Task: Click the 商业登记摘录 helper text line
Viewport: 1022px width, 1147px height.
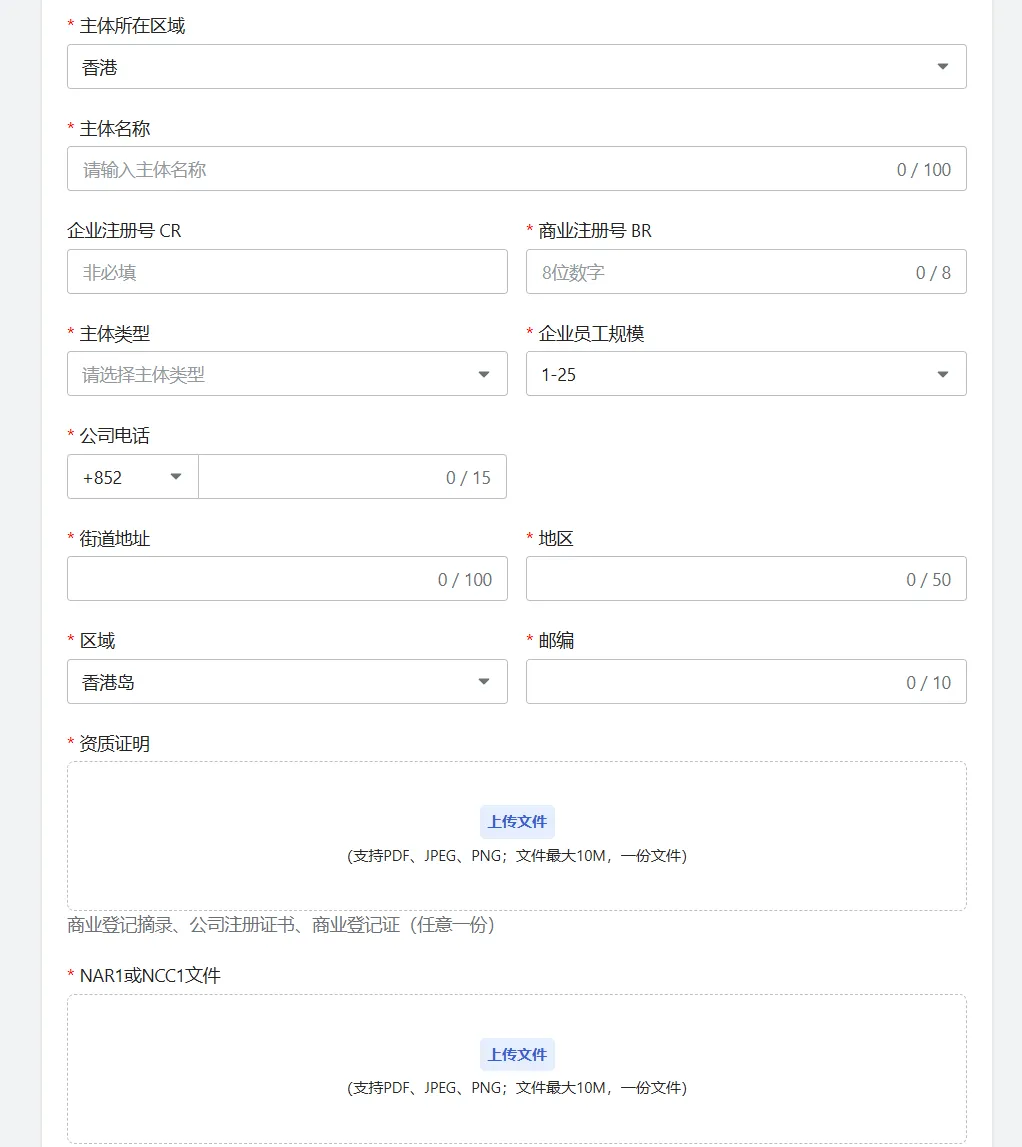Action: [281, 925]
